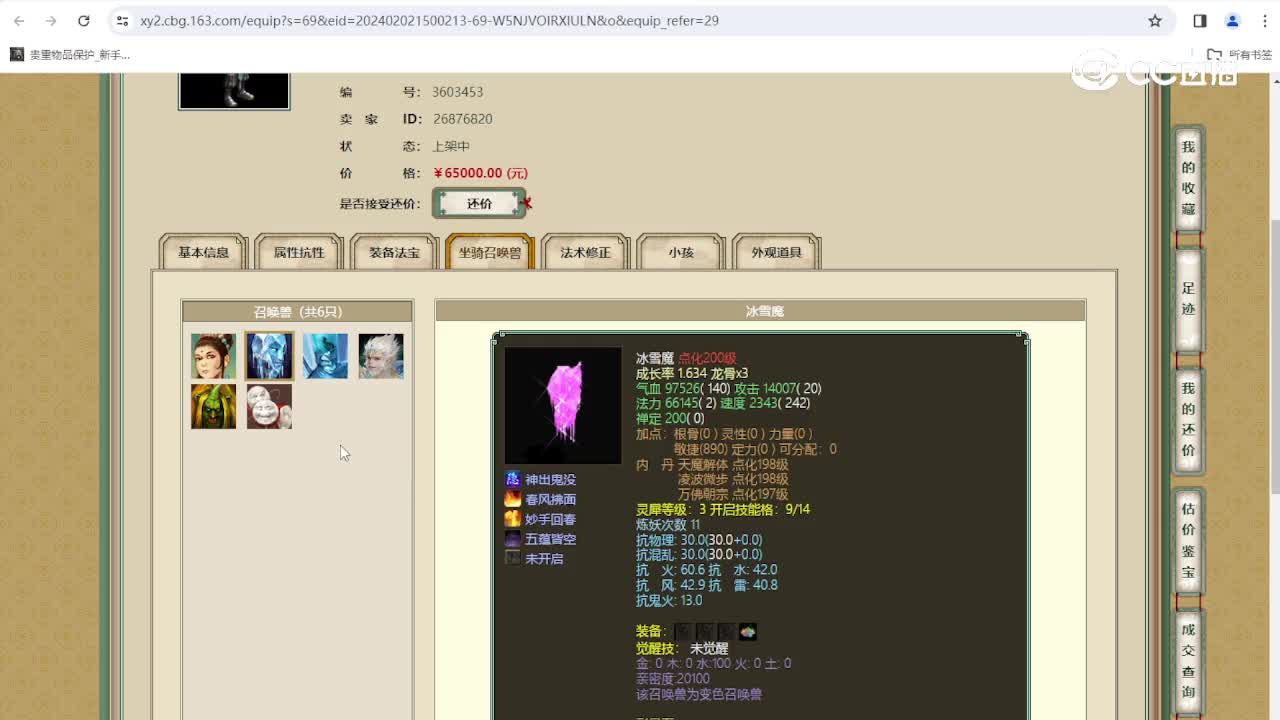Click the character equipment preview thumbnail

[234, 90]
